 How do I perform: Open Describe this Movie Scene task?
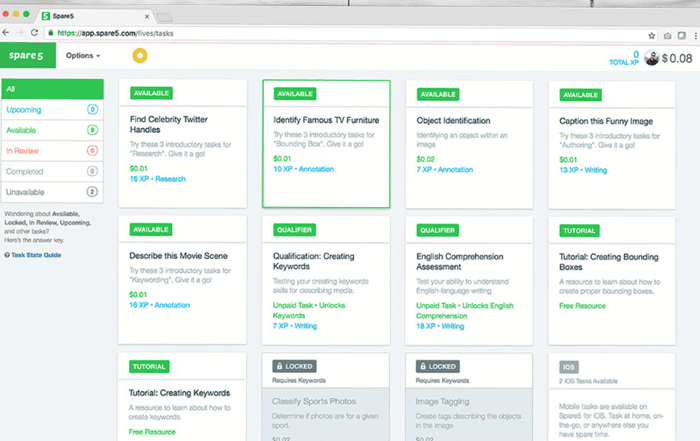[182, 280]
